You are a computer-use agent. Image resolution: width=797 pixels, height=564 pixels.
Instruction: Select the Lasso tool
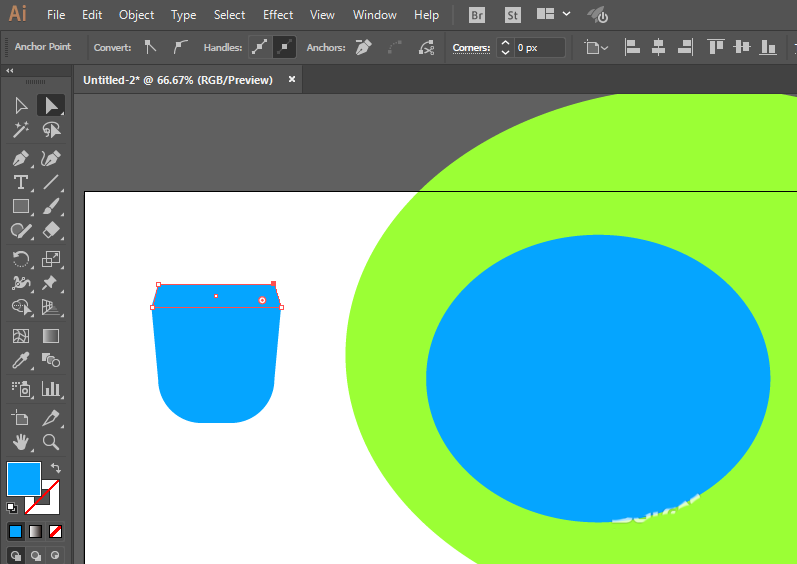click(x=51, y=130)
